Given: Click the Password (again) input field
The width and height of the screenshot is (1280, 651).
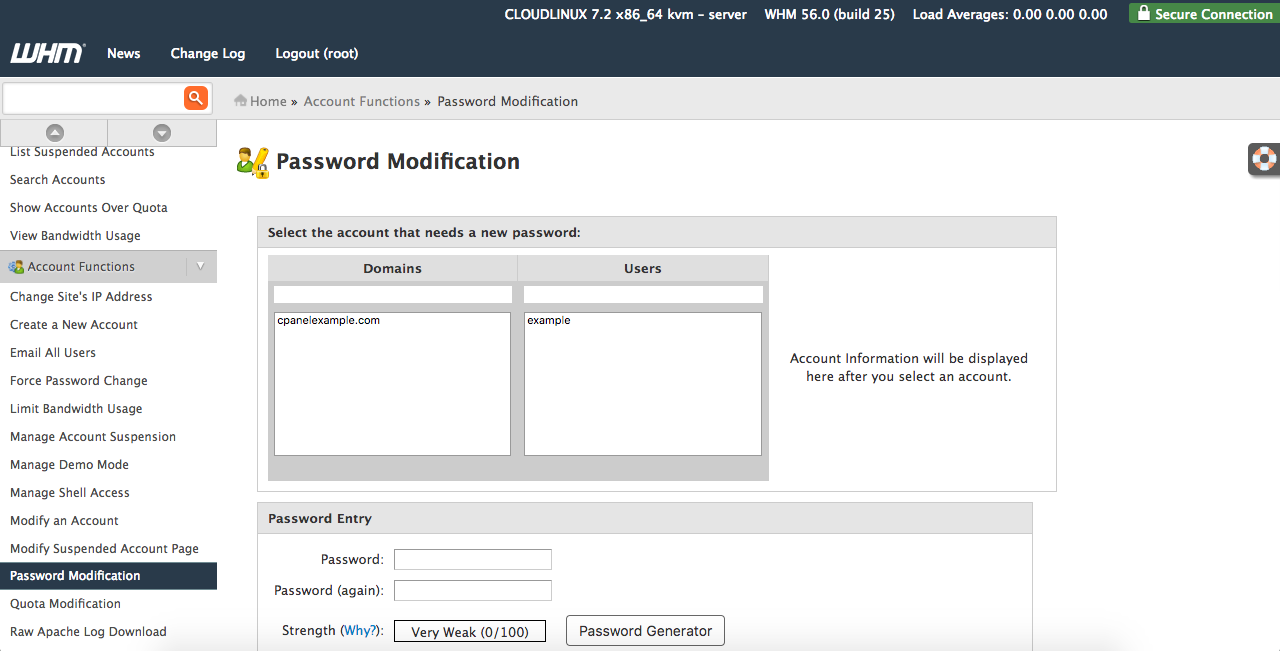Looking at the screenshot, I should point(472,590).
